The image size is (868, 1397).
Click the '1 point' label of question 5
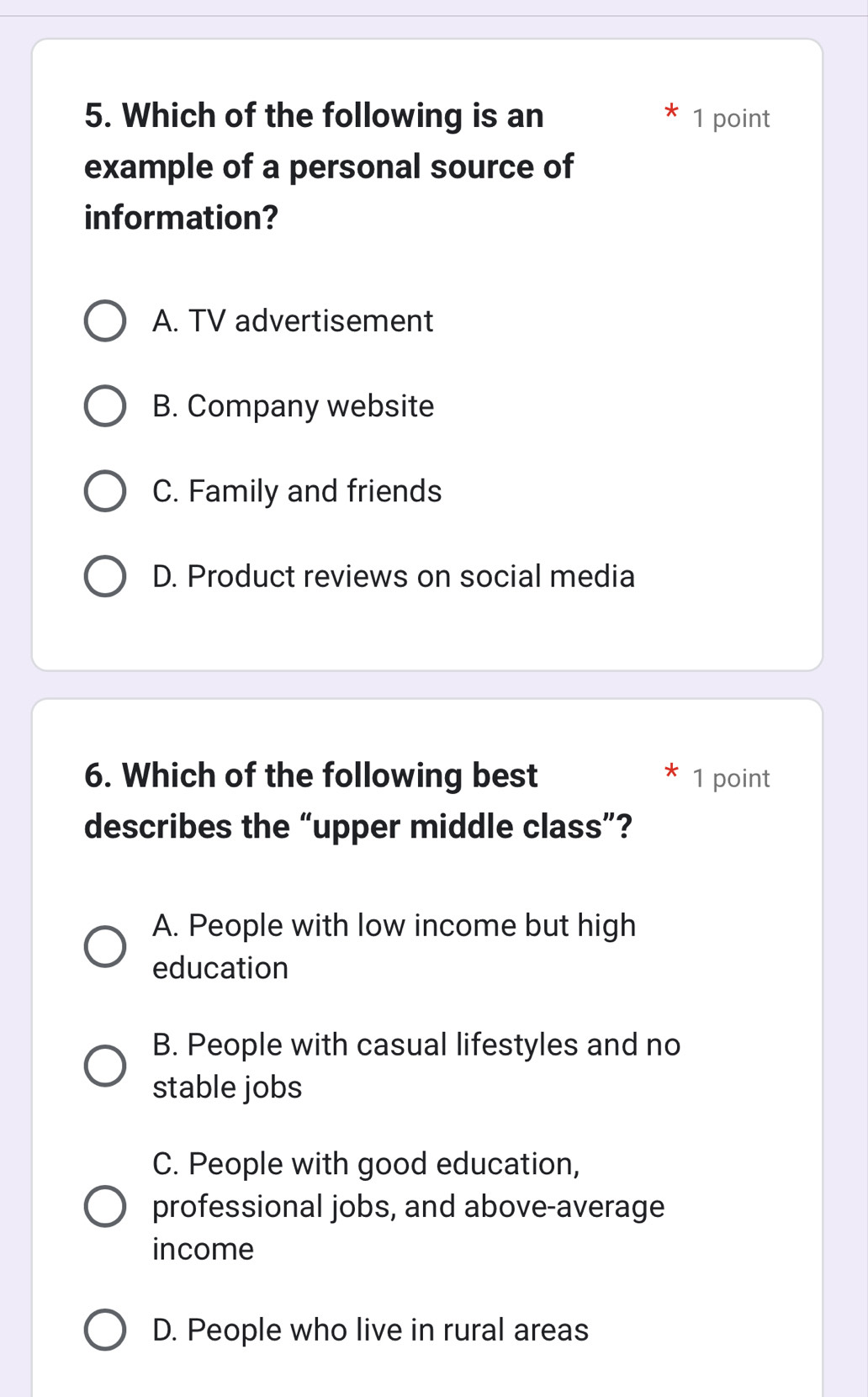point(731,119)
